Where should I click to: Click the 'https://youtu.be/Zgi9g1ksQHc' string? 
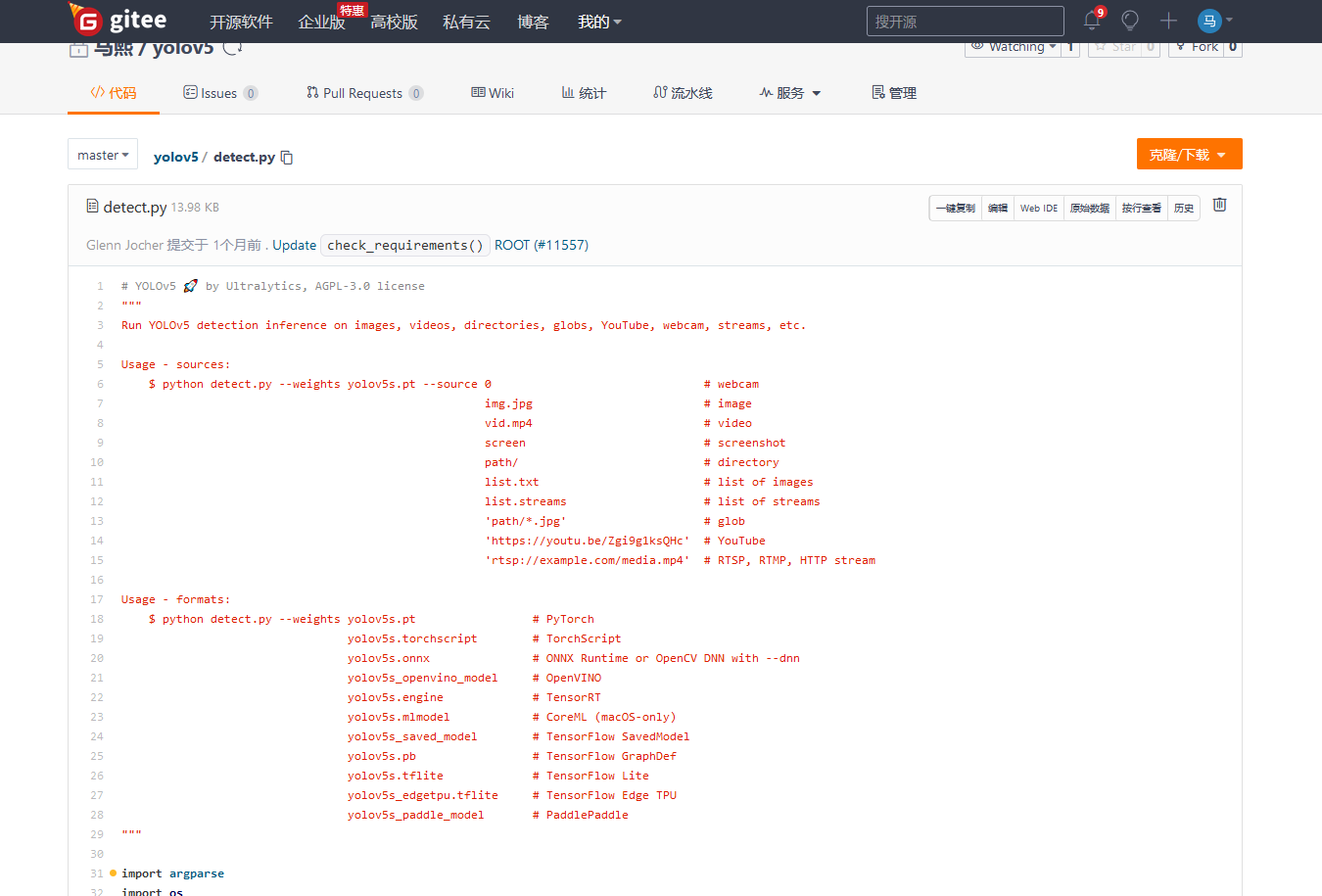click(588, 541)
